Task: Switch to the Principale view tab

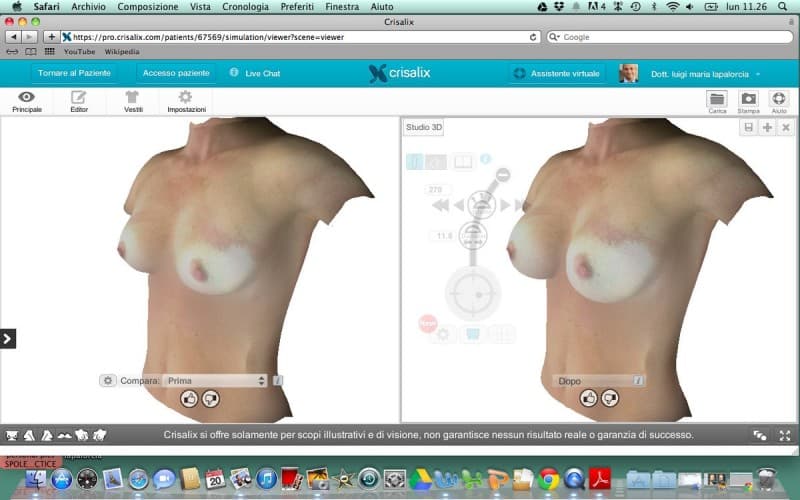Action: [27, 101]
